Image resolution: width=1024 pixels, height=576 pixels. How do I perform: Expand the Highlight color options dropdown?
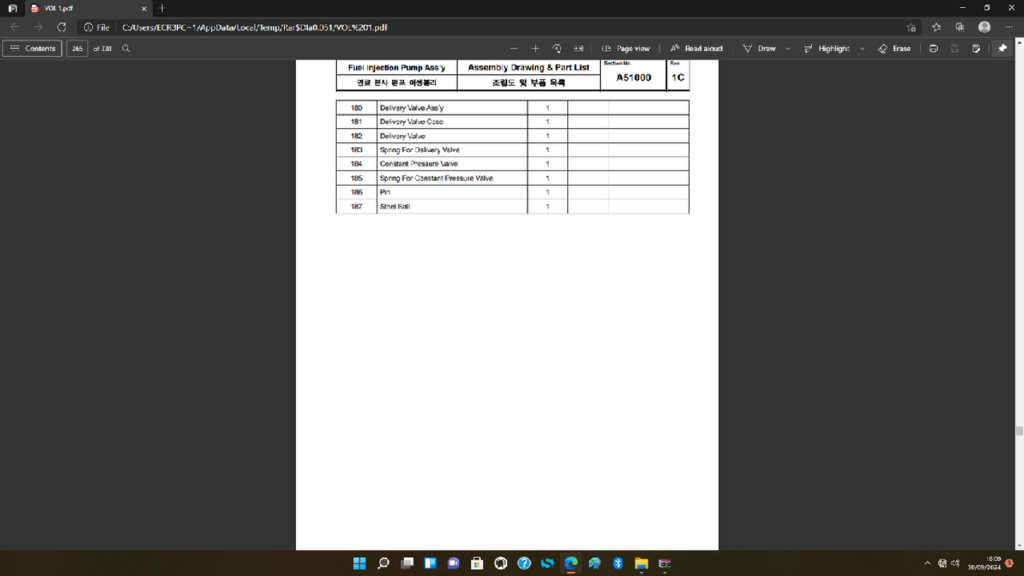(860, 48)
